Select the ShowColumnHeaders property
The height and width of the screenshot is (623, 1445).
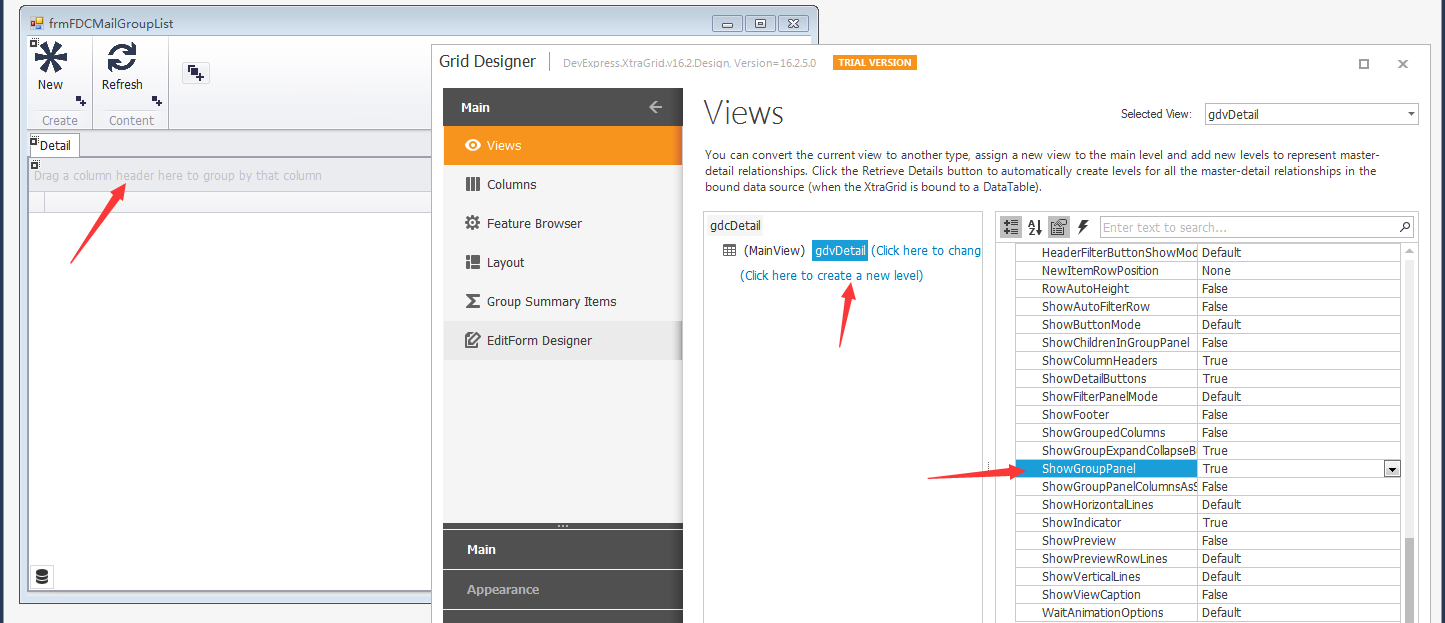(1207, 360)
